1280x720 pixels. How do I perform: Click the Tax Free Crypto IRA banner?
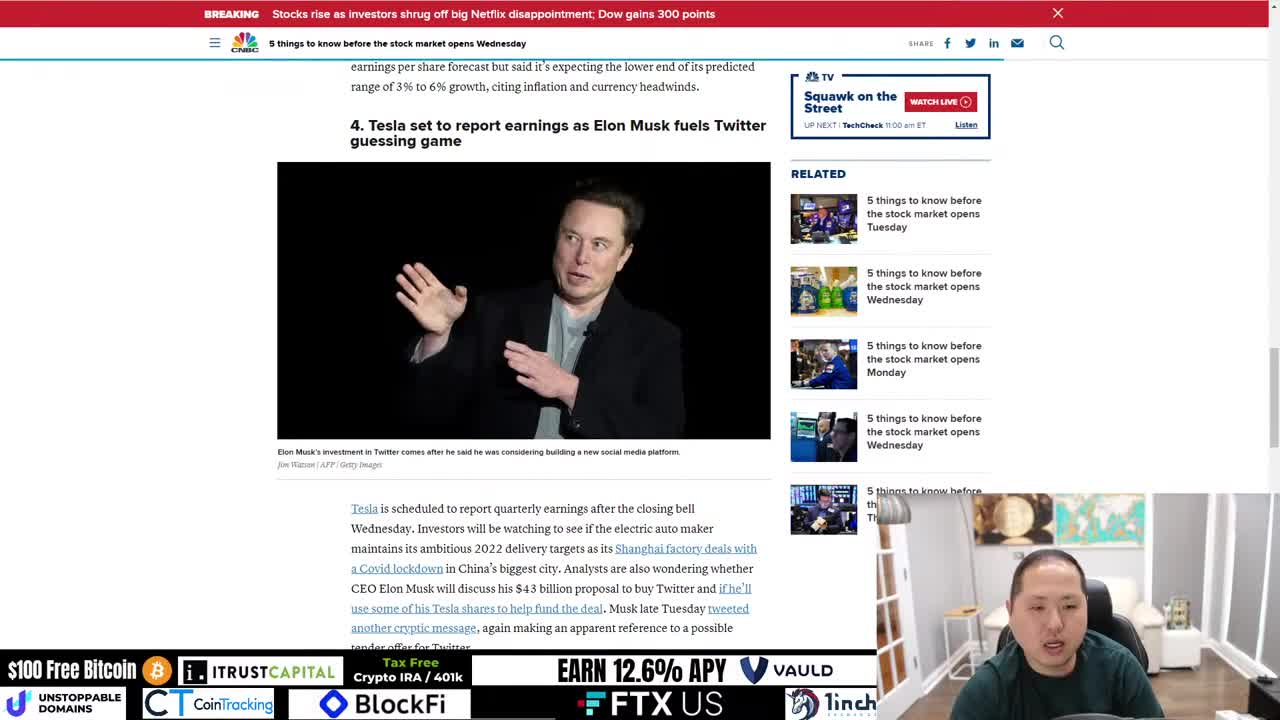[x=409, y=670]
